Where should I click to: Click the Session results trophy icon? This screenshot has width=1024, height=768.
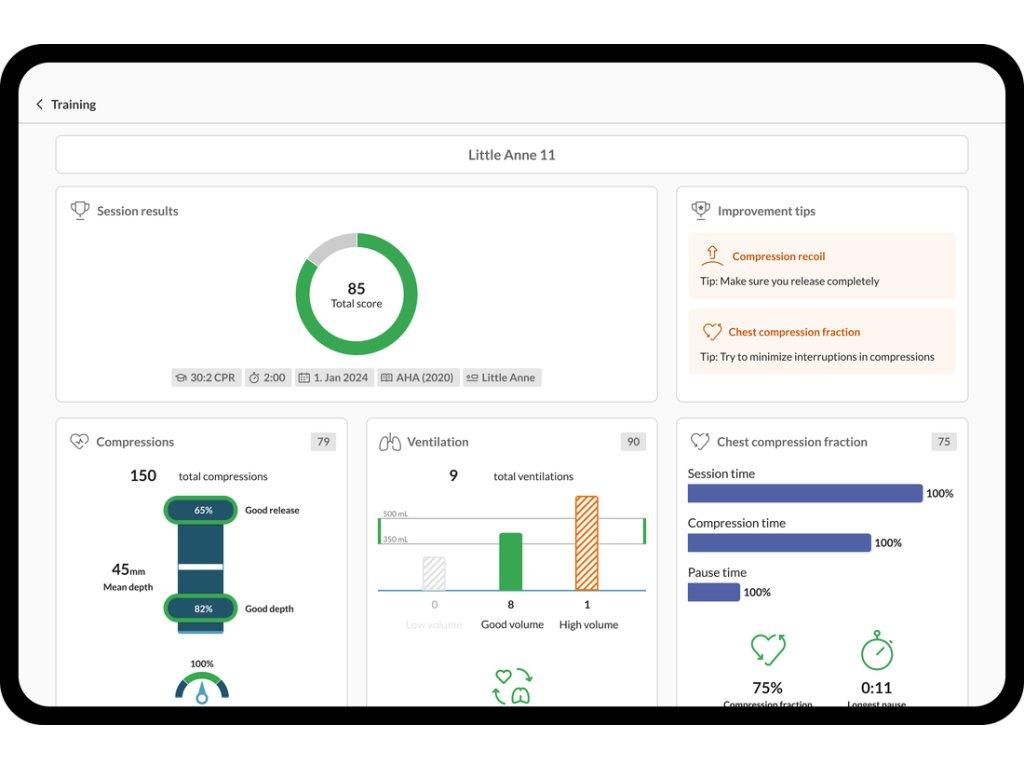pyautogui.click(x=80, y=210)
